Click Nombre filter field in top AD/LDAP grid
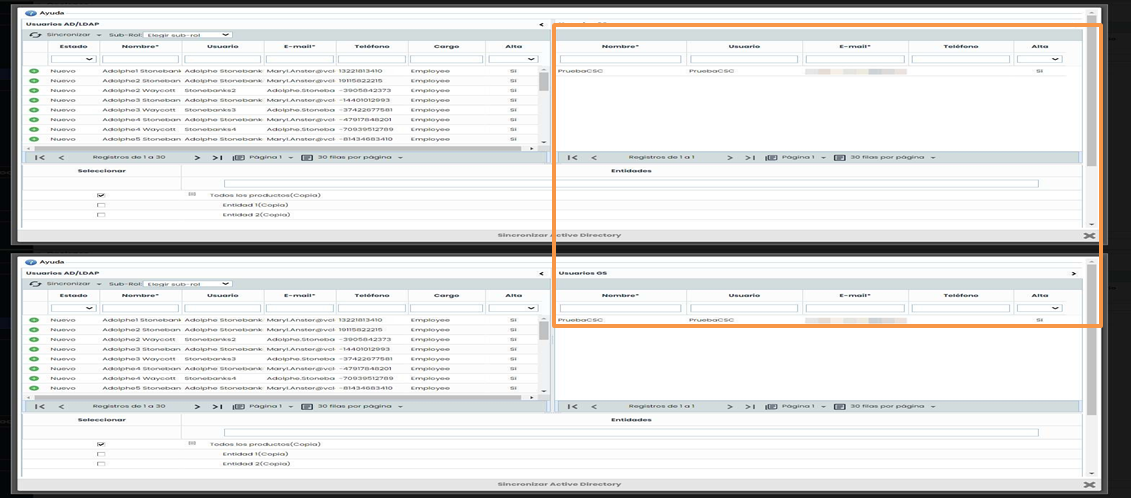This screenshot has height=498, width=1131. (140, 60)
